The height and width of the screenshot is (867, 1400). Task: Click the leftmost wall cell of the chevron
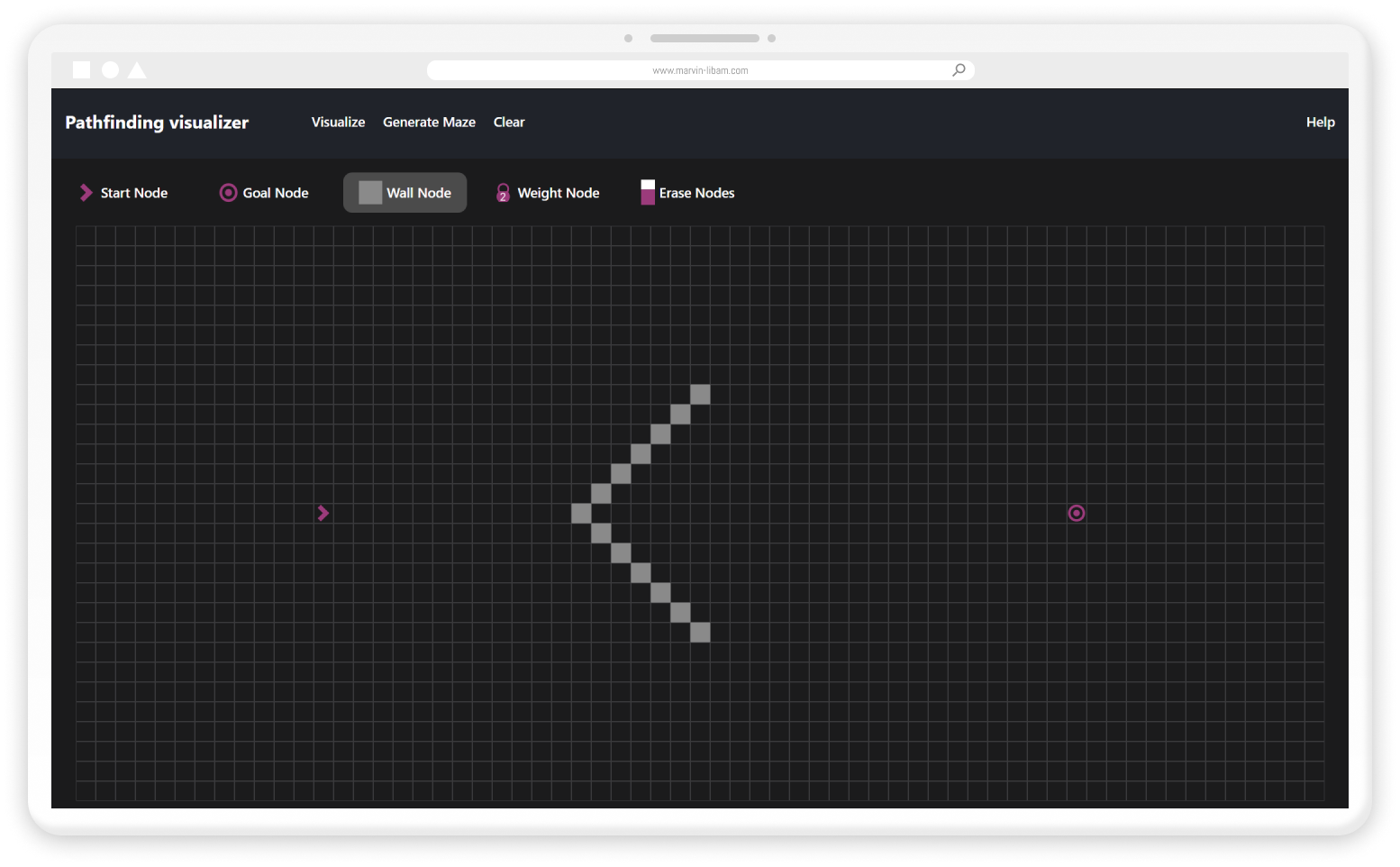click(x=582, y=513)
